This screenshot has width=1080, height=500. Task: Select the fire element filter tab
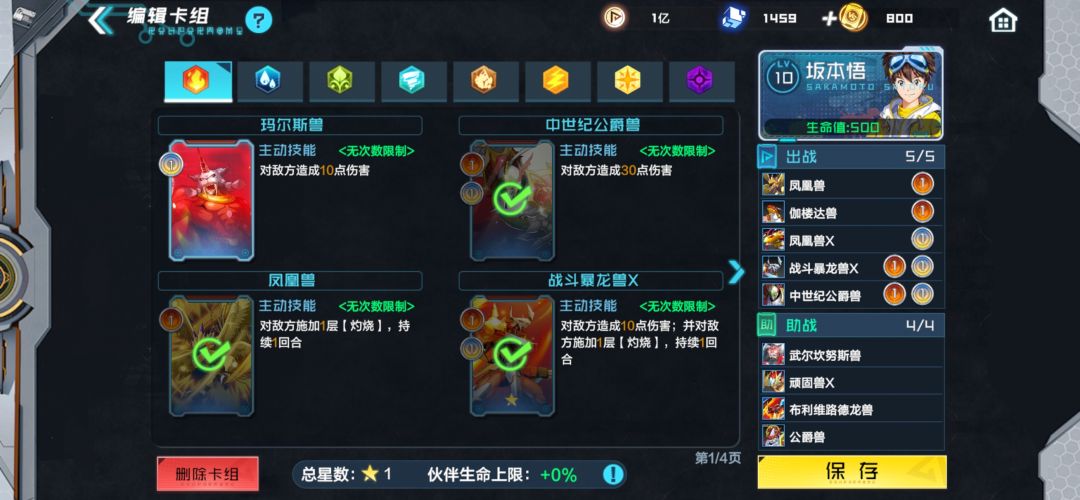point(197,81)
